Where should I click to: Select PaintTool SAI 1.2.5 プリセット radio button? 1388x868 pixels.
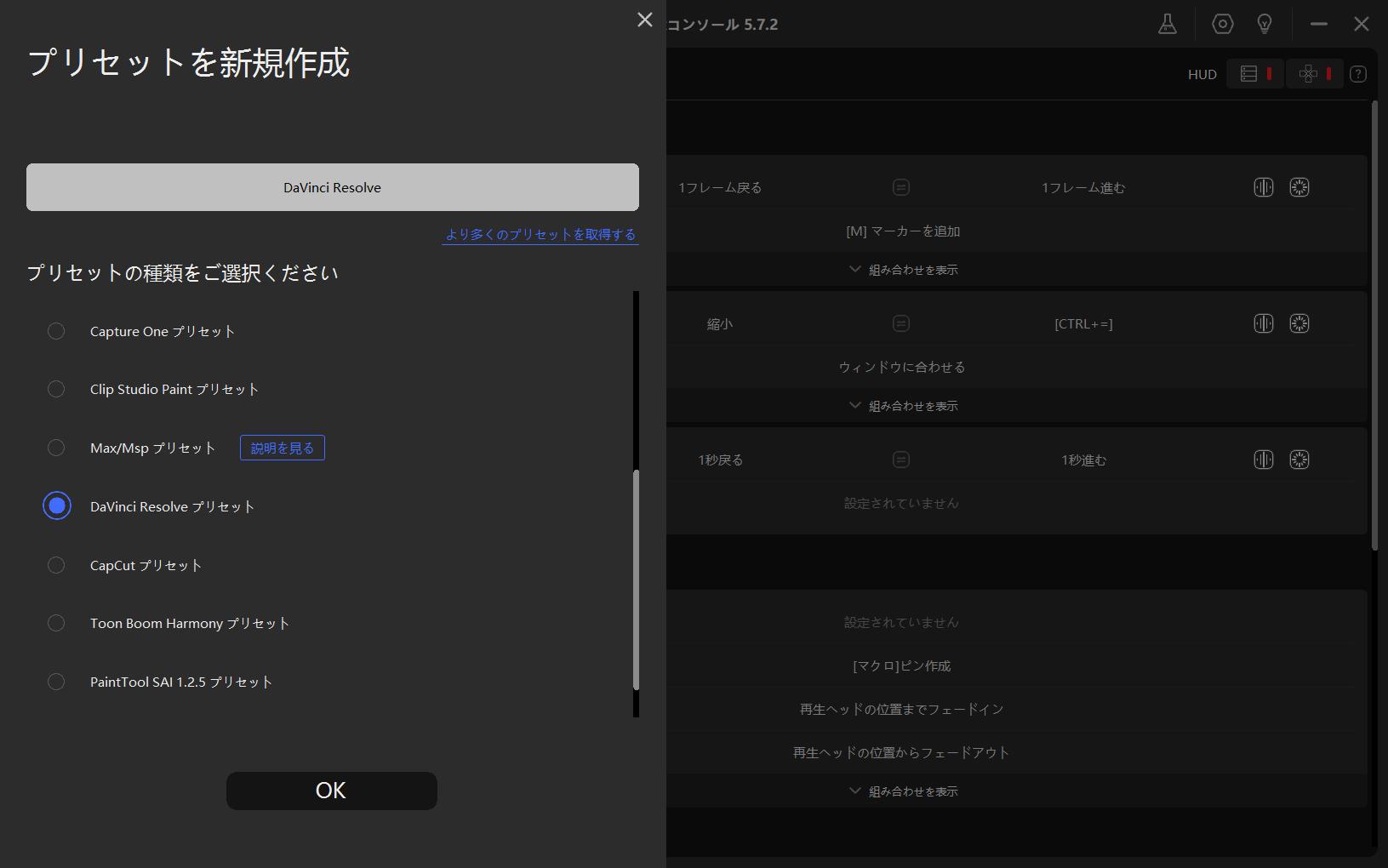[x=56, y=682]
